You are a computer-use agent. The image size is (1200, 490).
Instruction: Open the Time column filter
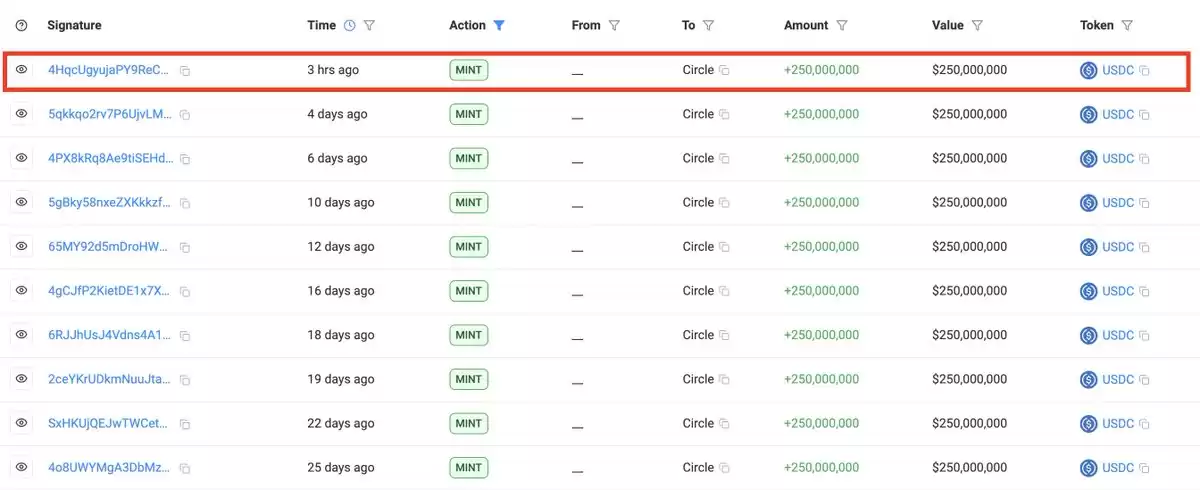click(x=369, y=26)
